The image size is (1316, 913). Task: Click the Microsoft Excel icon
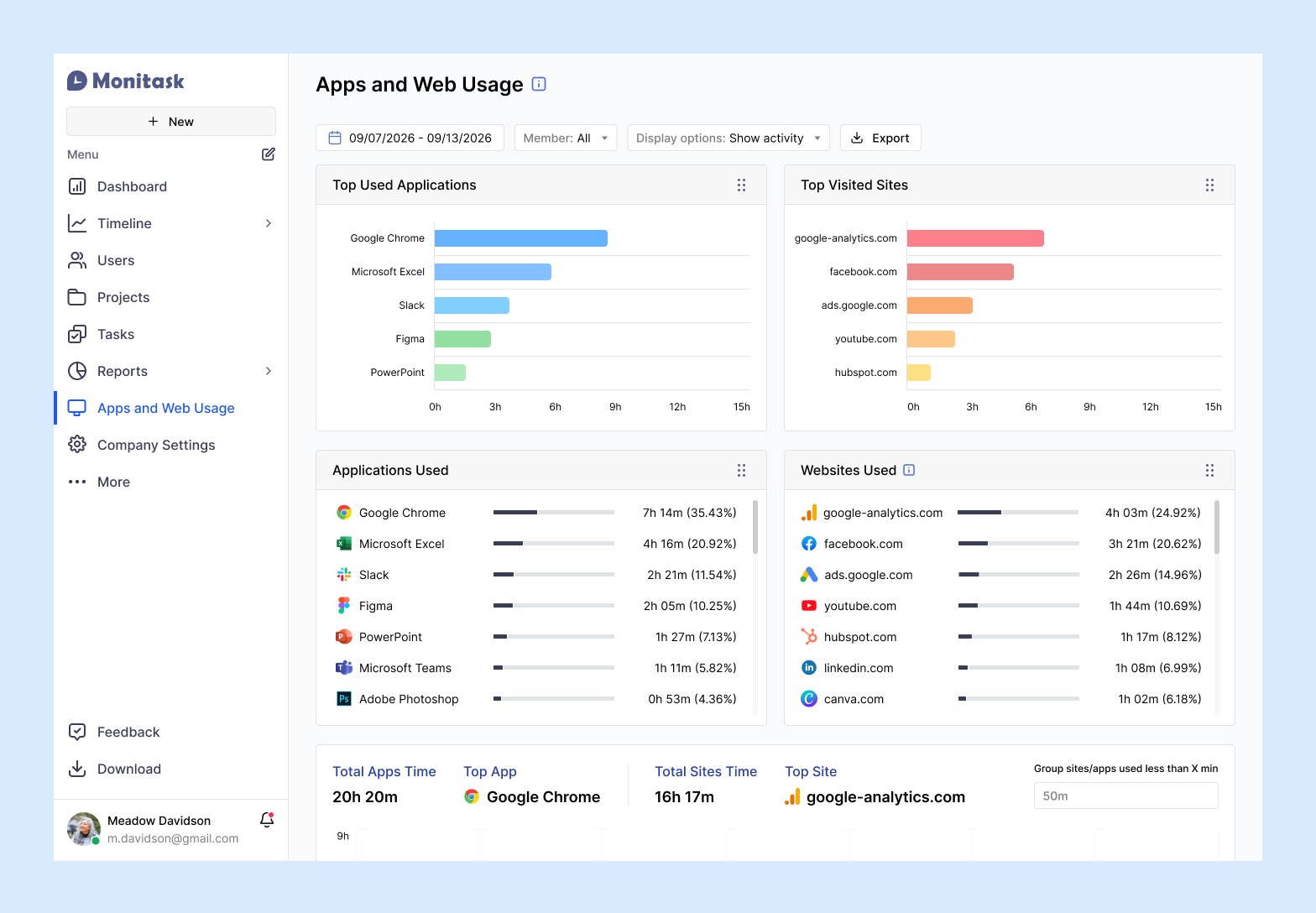point(344,544)
